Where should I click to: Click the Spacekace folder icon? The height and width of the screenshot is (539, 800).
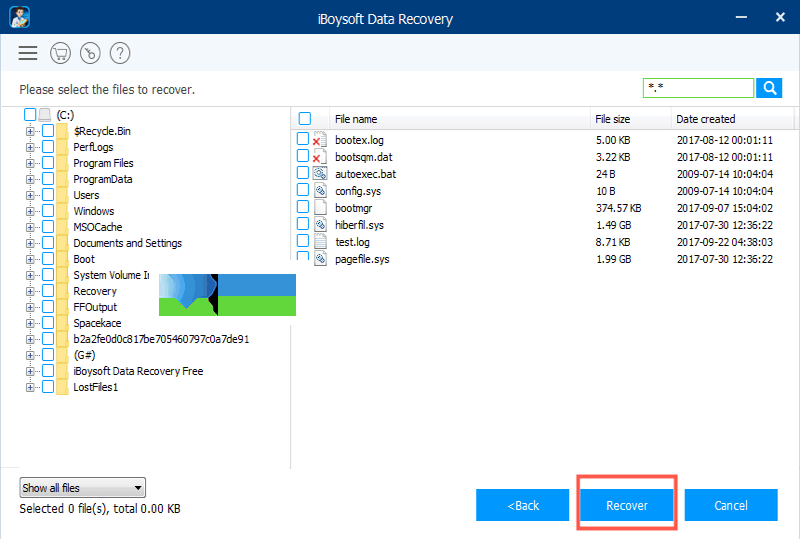pyautogui.click(x=62, y=323)
